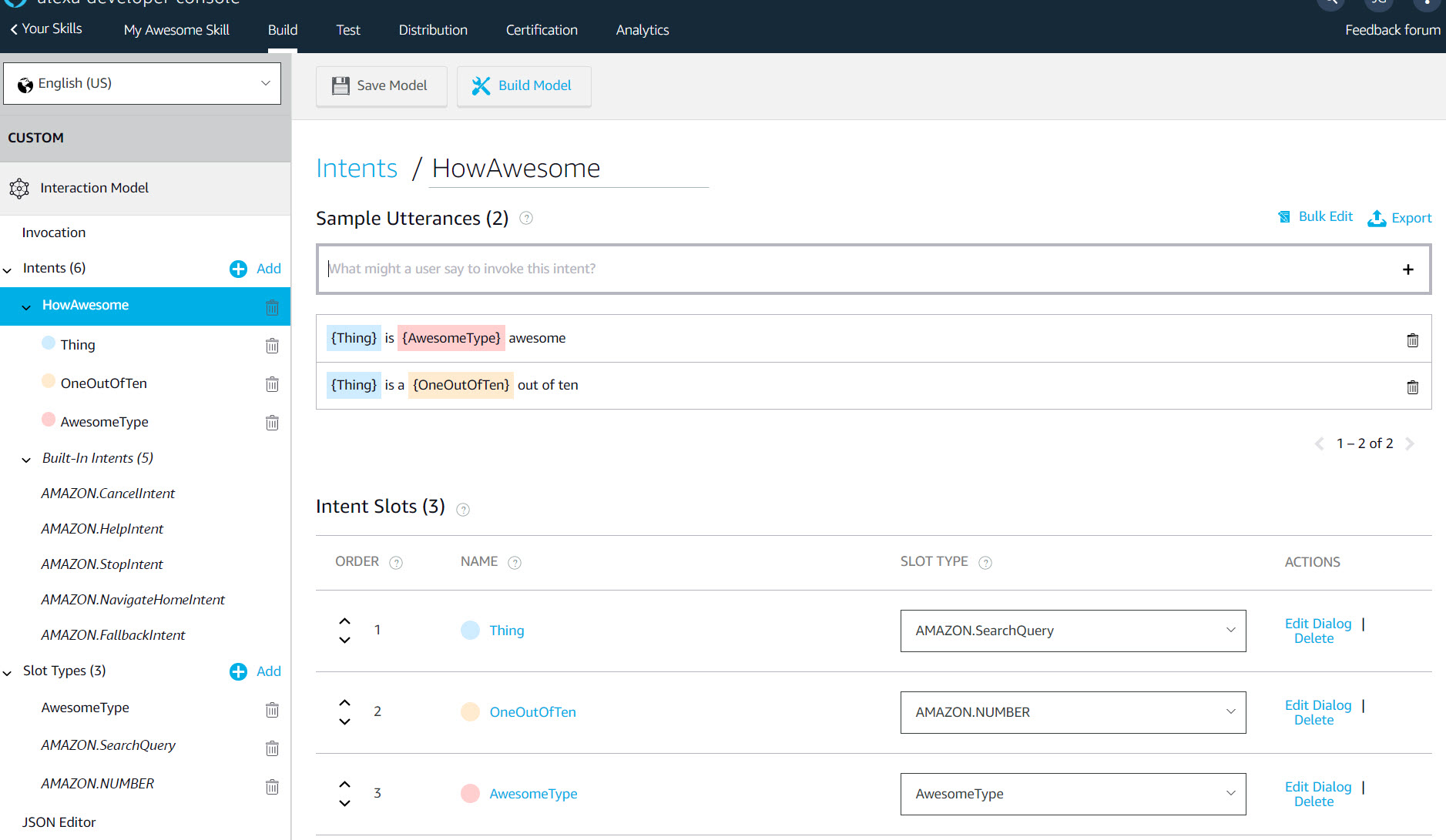Click the pink AwesomeType color dot in slots table
Image resolution: width=1446 pixels, height=840 pixels.
pyautogui.click(x=470, y=793)
